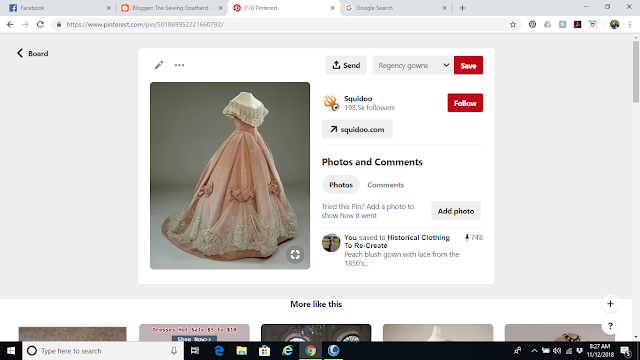Viewport: 640px width, 360px height.
Task: Click your profile avatar beside the saved note
Action: pos(331,243)
